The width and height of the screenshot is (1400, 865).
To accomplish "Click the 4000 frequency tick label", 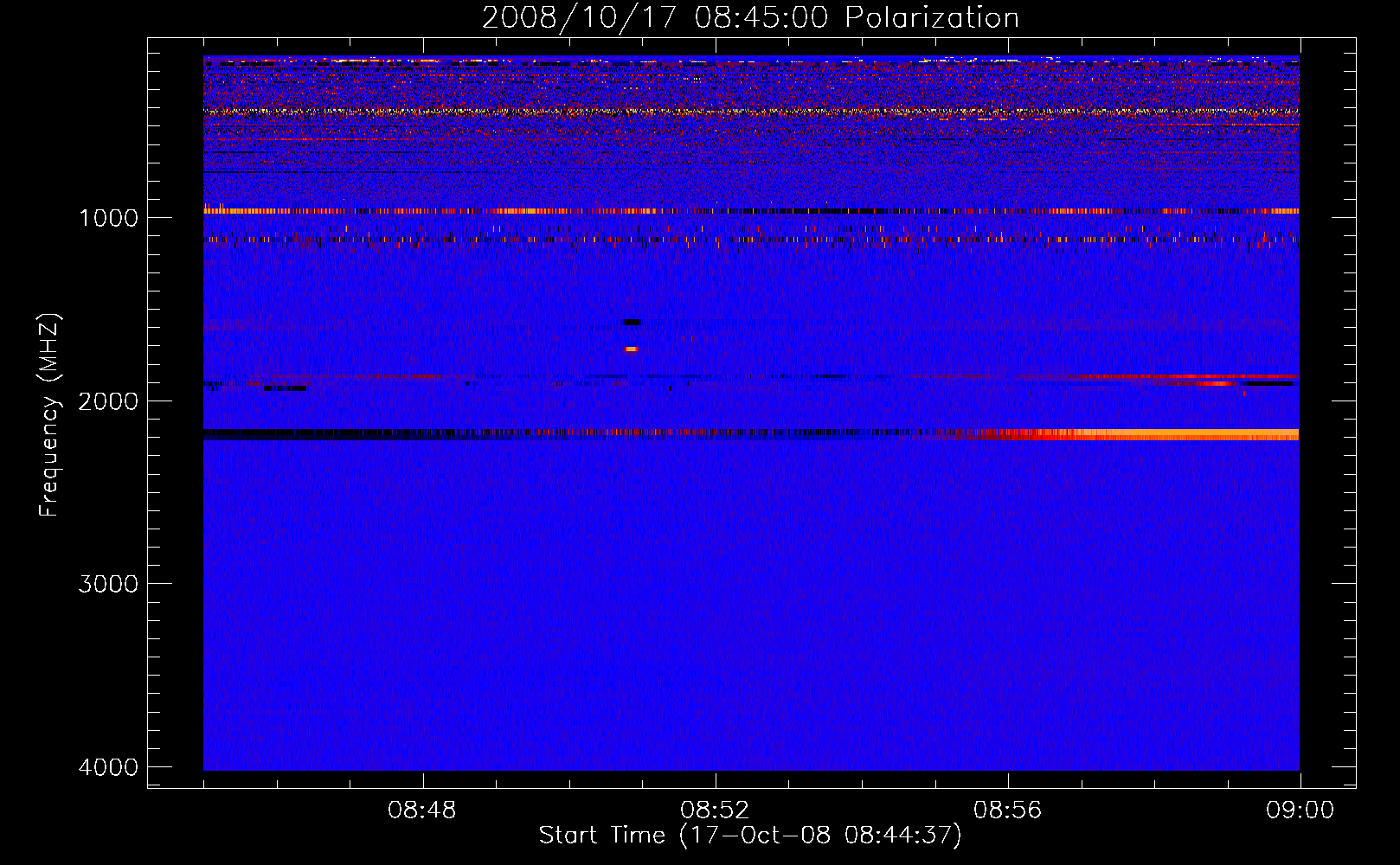I will (x=108, y=767).
